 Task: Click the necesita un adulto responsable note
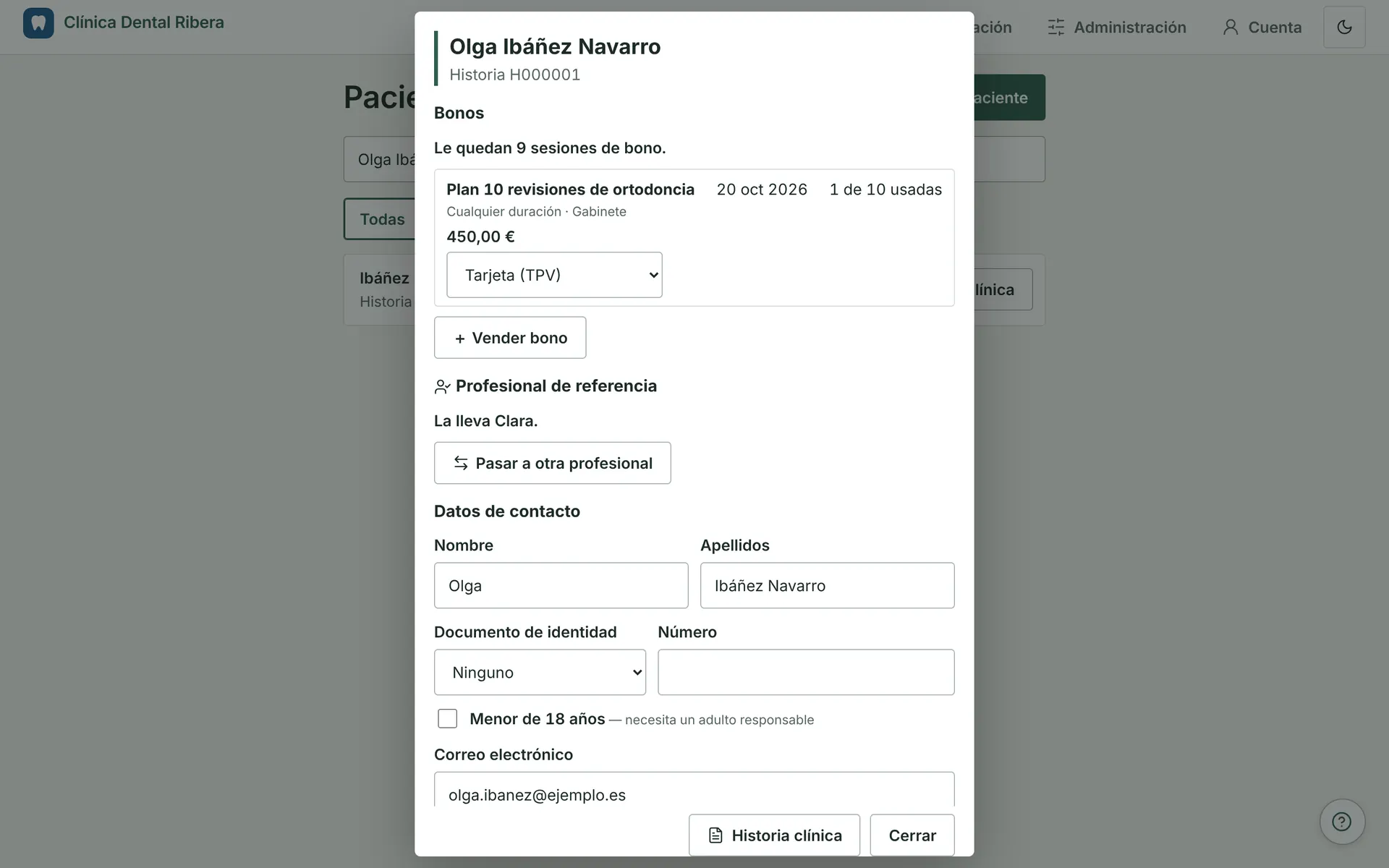(x=719, y=720)
